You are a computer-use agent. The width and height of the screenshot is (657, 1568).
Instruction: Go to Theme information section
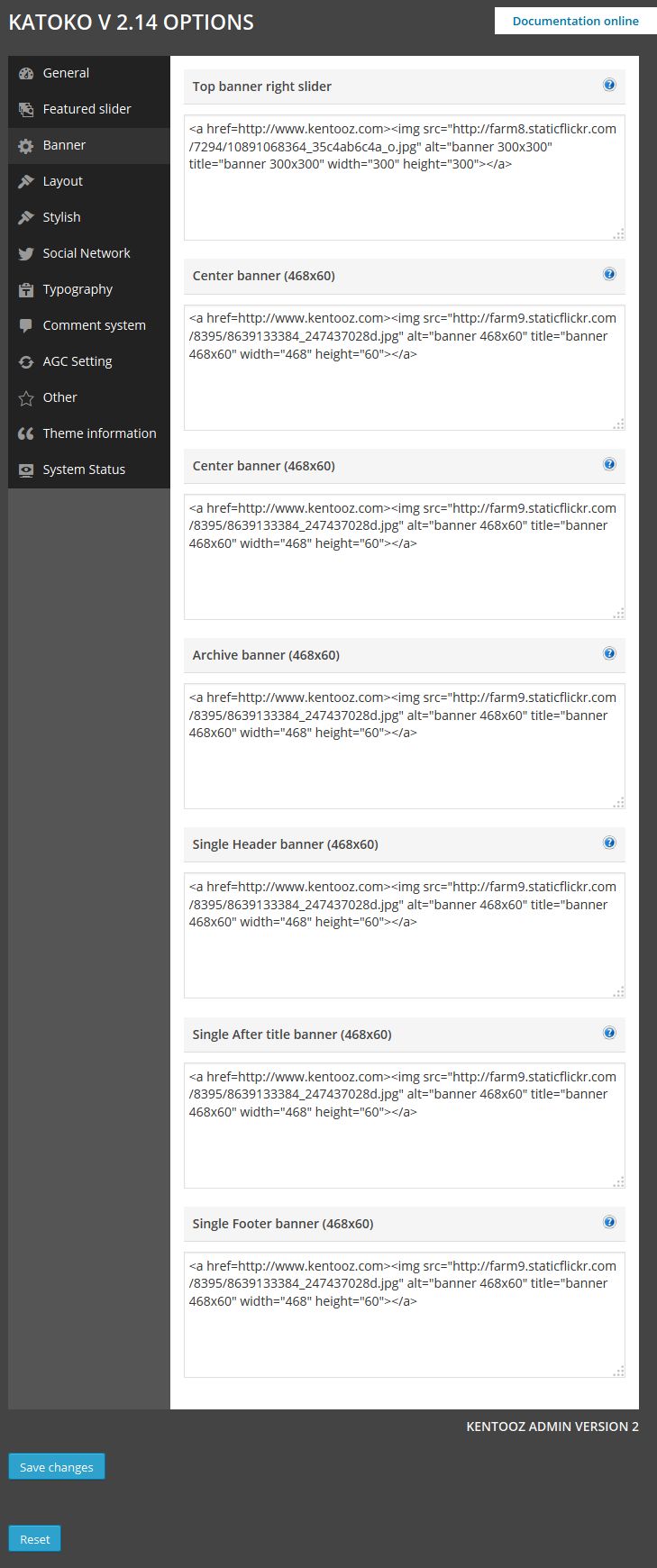coord(99,433)
